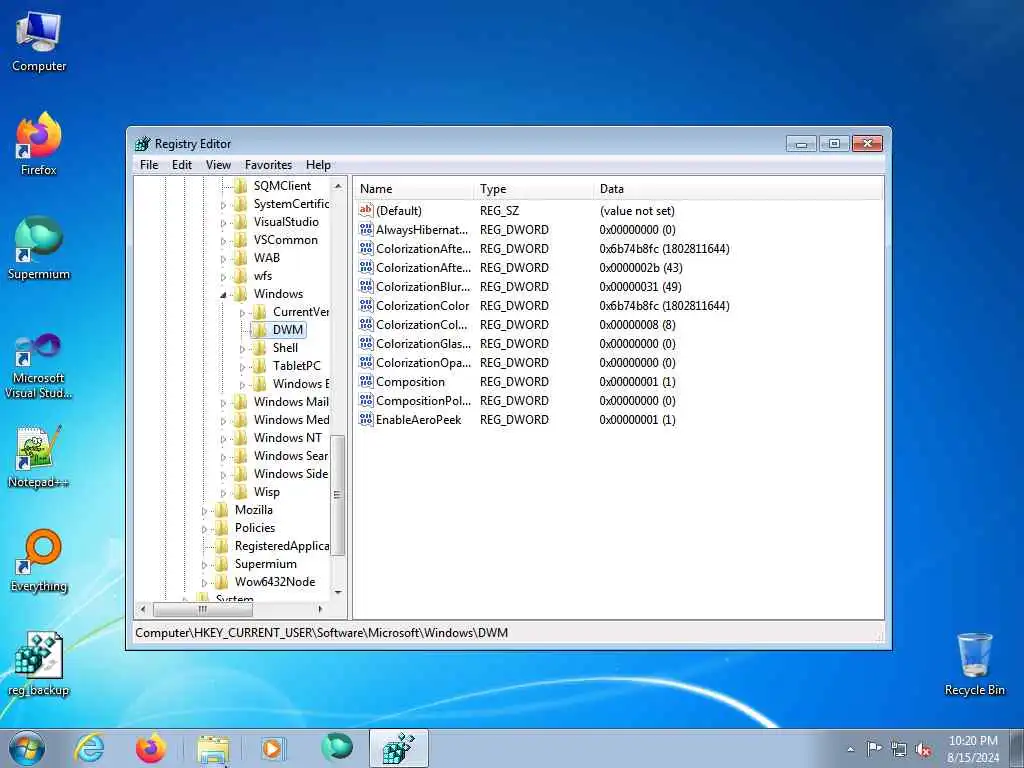The height and width of the screenshot is (768, 1024).
Task: Select the Windows Mail key
Action: pyautogui.click(x=291, y=402)
